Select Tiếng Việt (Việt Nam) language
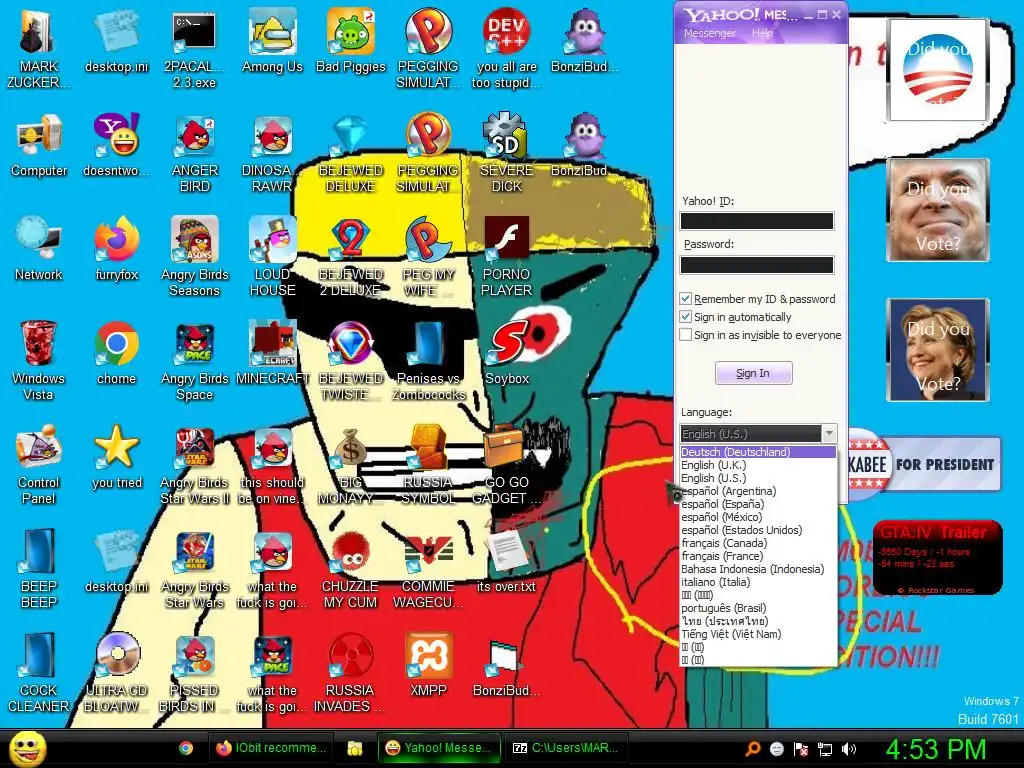This screenshot has height=768, width=1024. (x=758, y=634)
